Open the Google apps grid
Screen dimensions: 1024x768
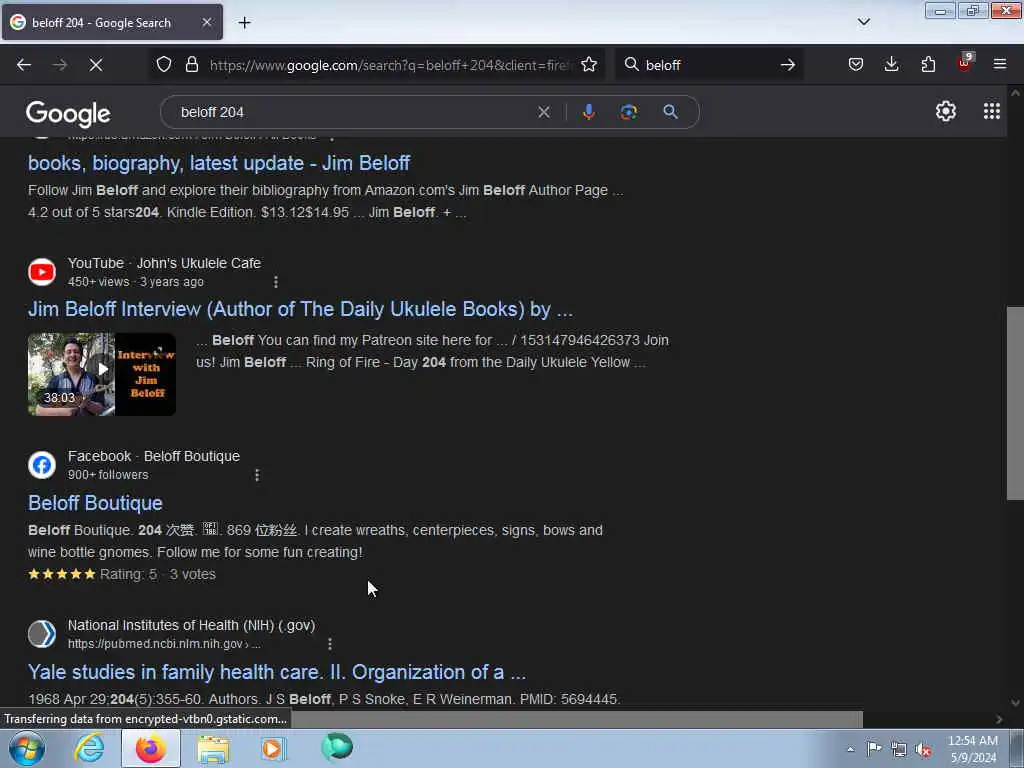pos(991,112)
